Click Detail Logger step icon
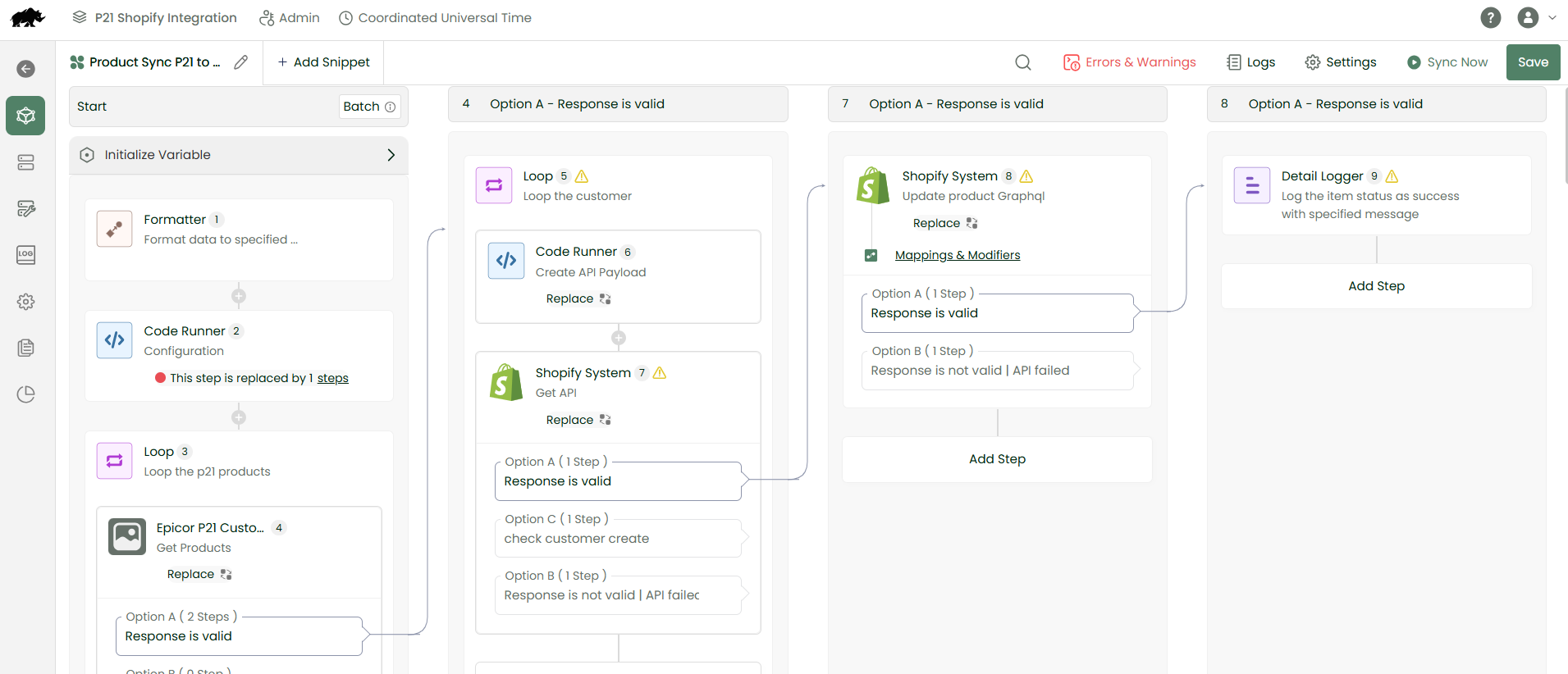Viewport: 1568px width, 674px height. tap(1252, 185)
